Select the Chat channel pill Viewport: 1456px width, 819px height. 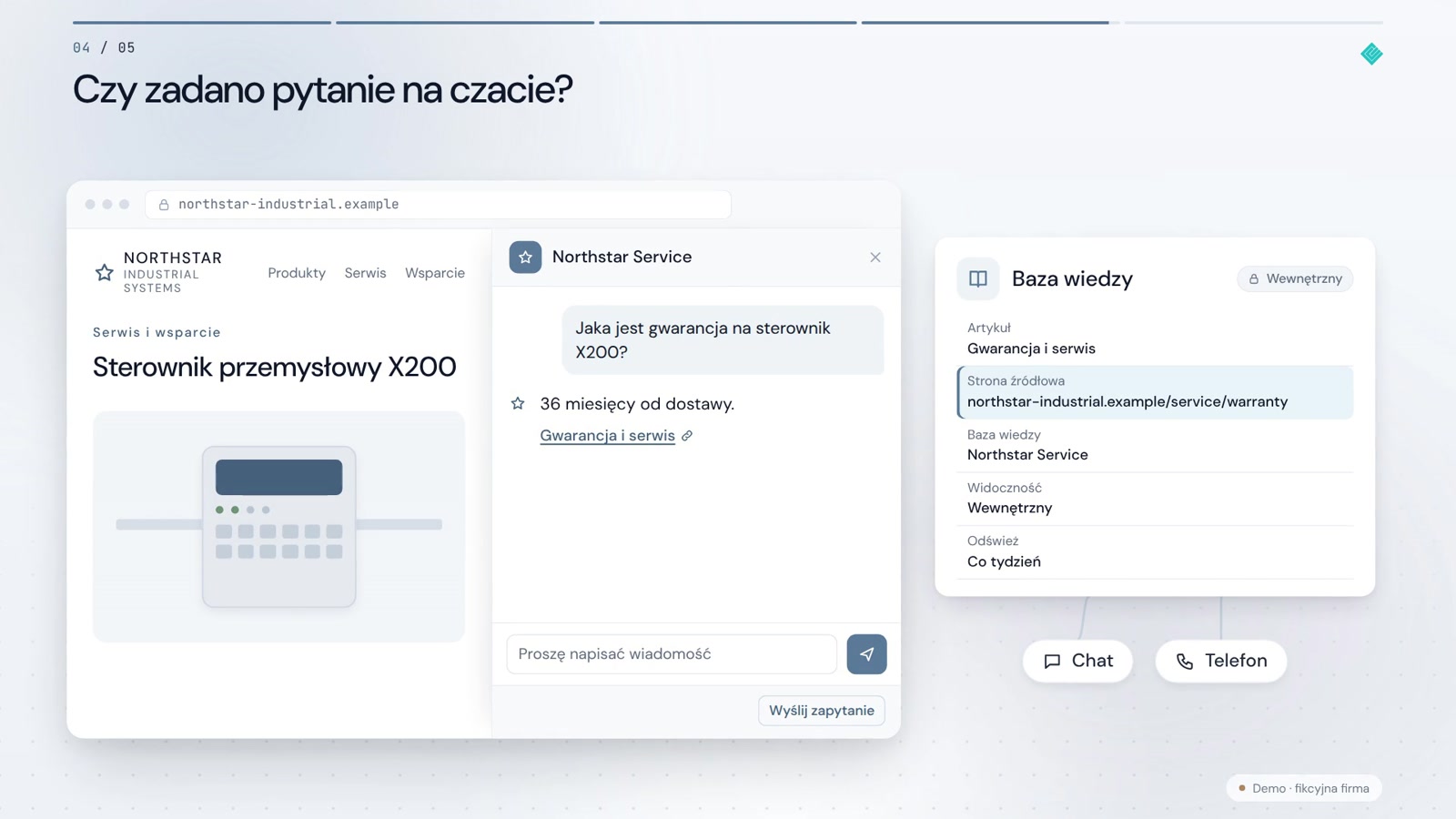click(1077, 661)
